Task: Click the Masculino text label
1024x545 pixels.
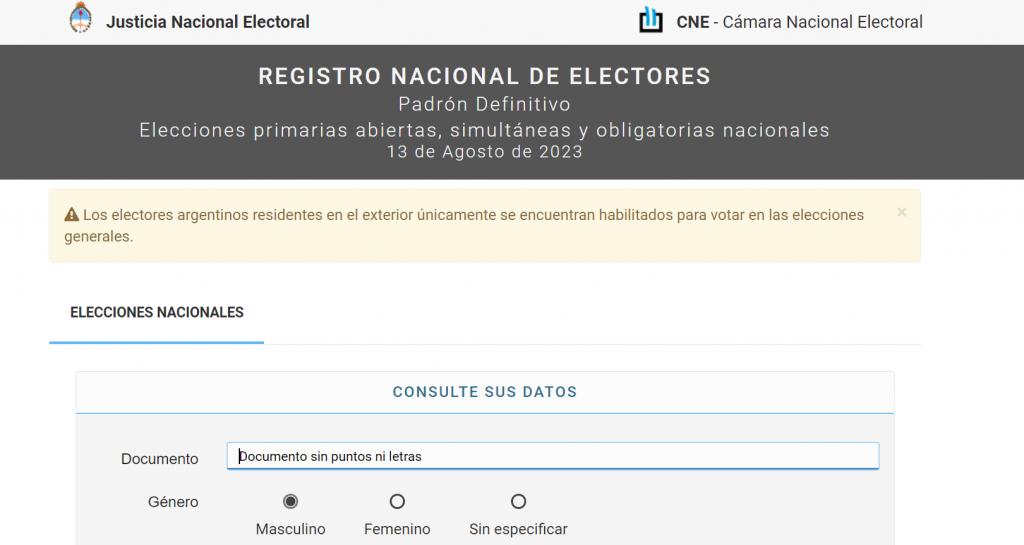Action: tap(291, 529)
